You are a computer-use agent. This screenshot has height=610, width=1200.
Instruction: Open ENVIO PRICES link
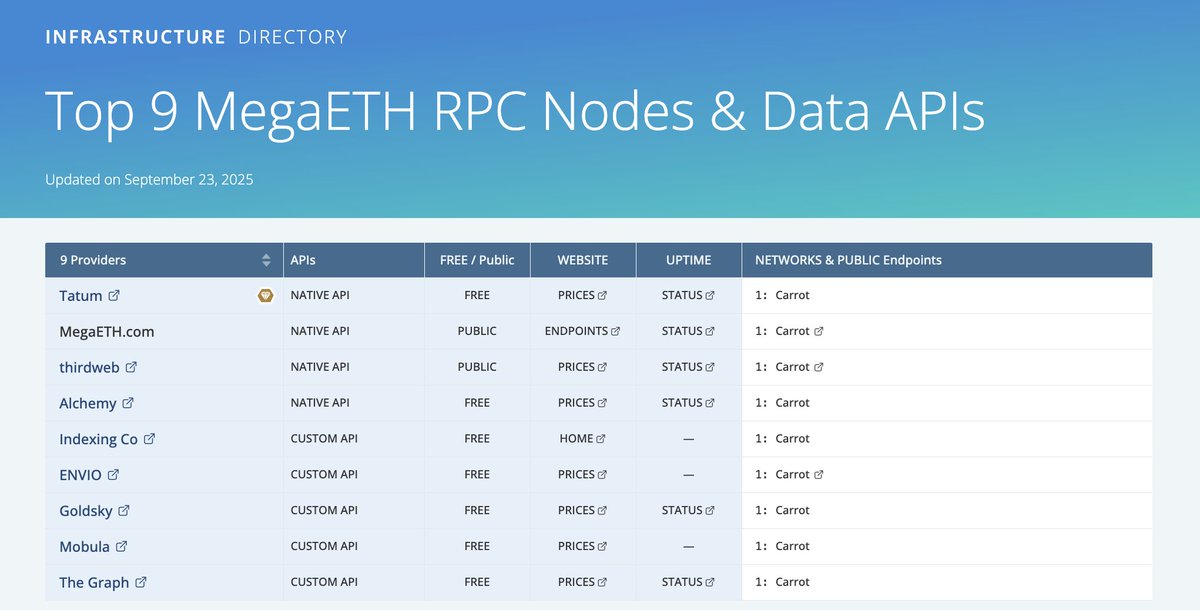tap(583, 475)
